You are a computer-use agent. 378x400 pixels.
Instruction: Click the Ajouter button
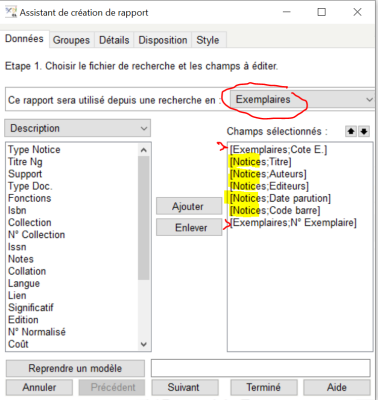pyautogui.click(x=189, y=206)
